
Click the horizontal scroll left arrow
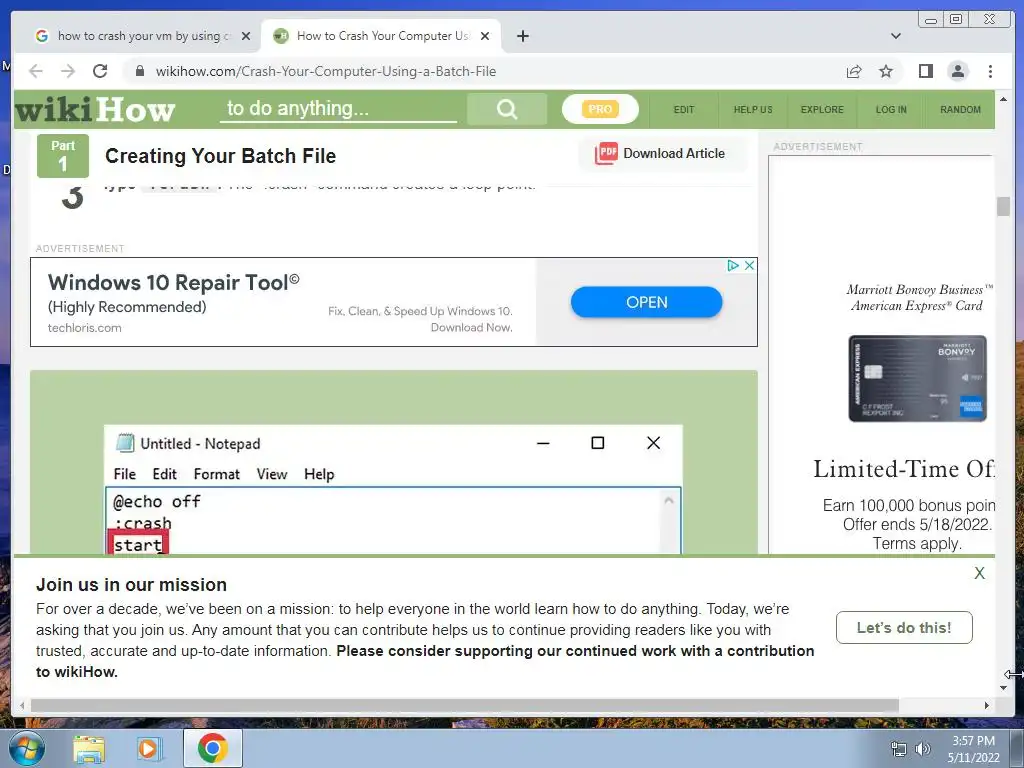[x=22, y=705]
